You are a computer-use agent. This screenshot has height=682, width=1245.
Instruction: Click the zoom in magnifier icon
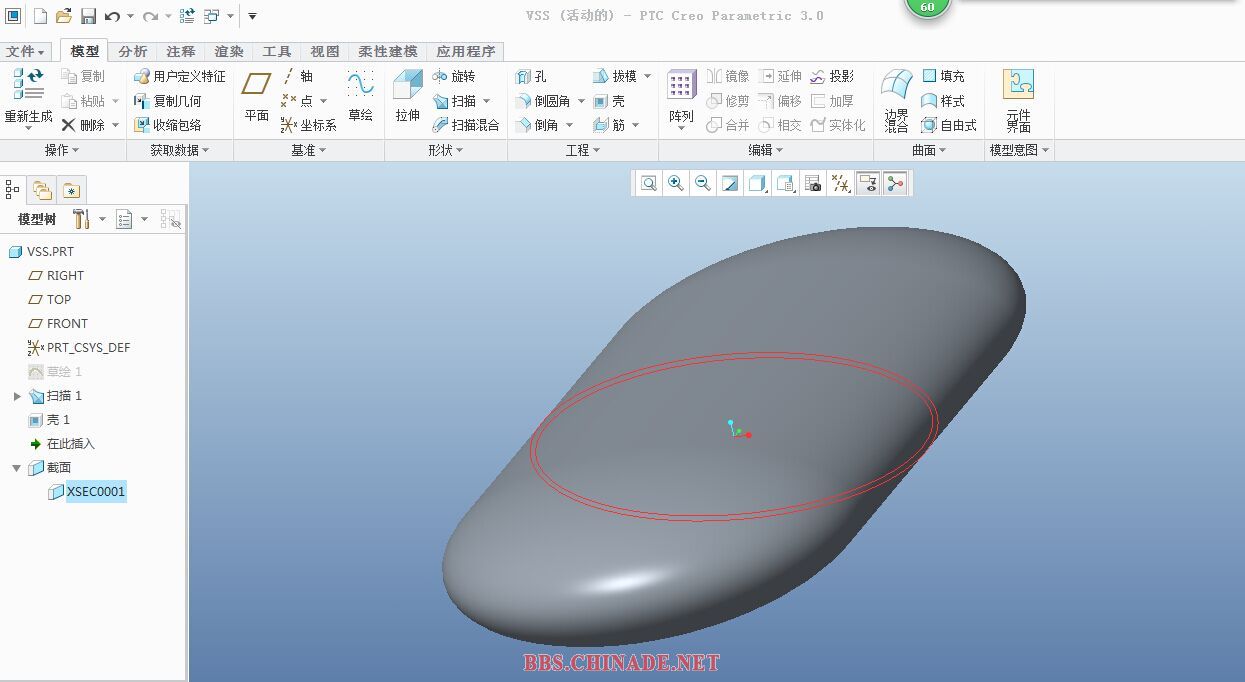coord(676,183)
